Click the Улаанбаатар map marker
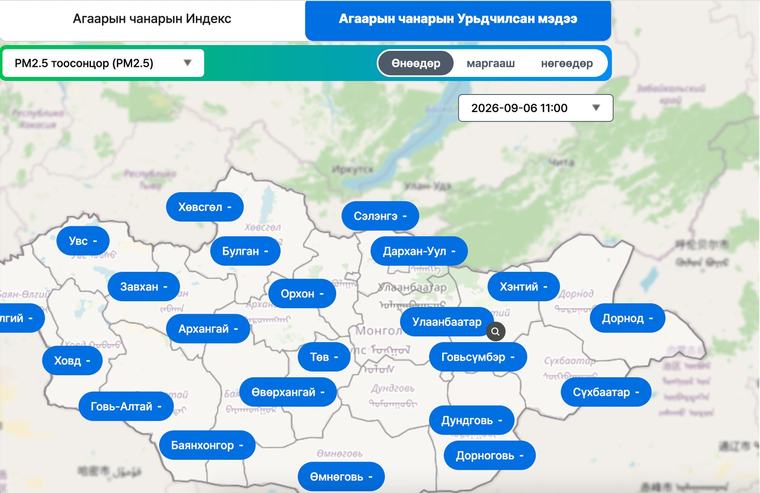760x493 pixels. pyautogui.click(x=446, y=322)
